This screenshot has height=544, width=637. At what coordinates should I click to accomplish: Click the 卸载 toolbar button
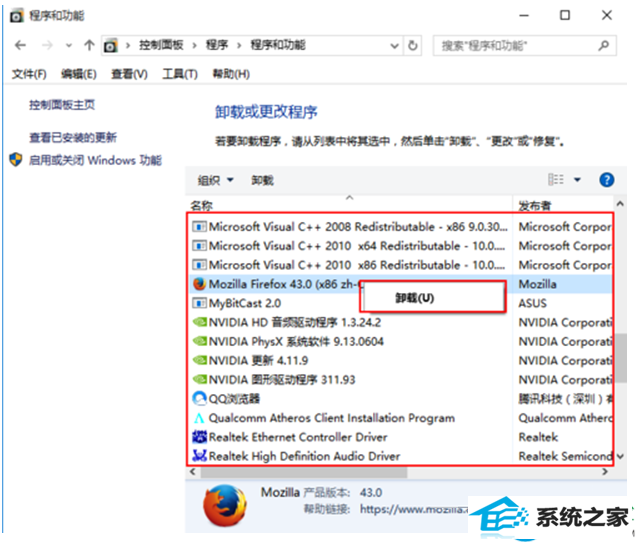pos(262,180)
